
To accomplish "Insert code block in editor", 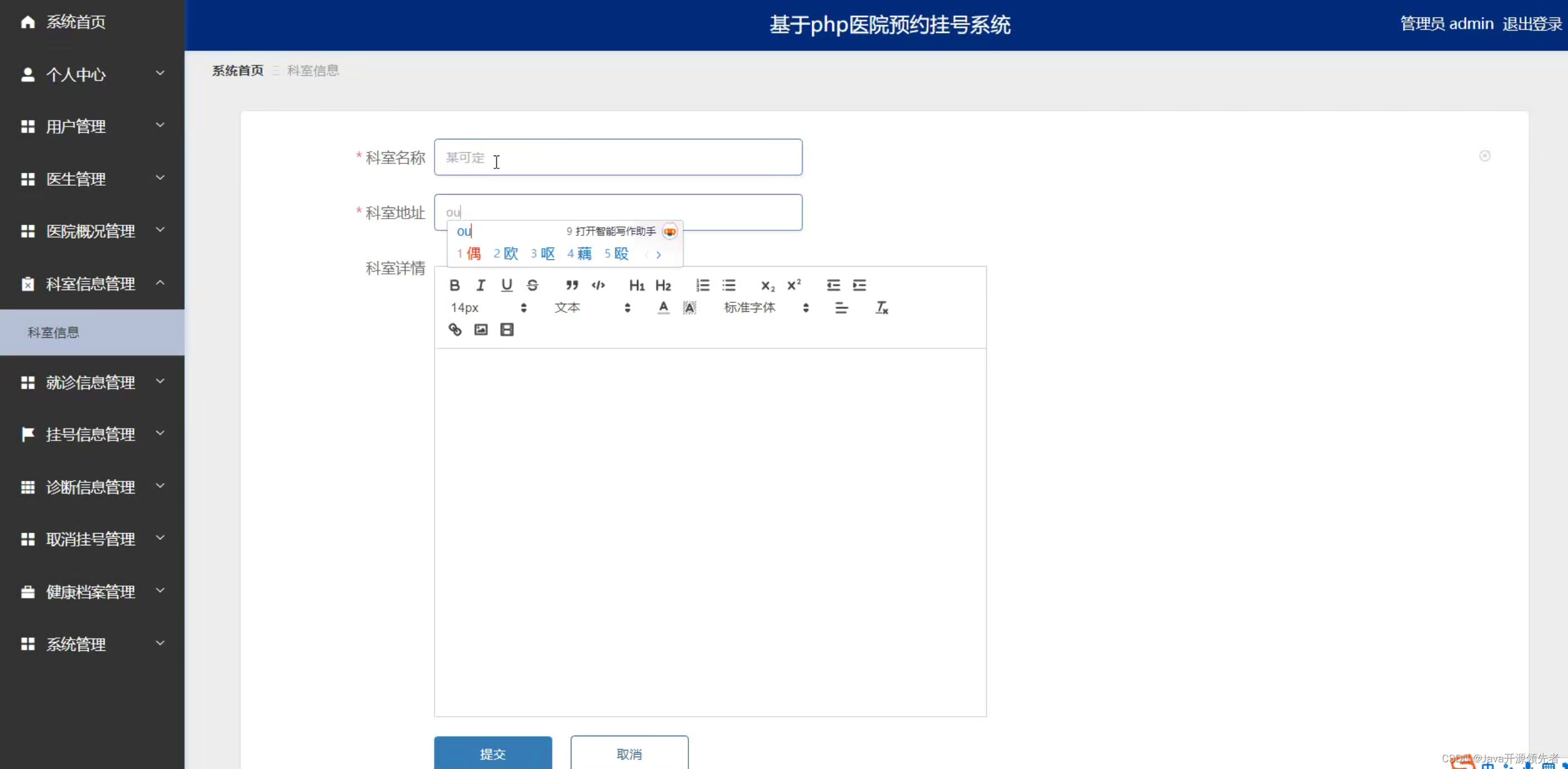I will (x=598, y=286).
